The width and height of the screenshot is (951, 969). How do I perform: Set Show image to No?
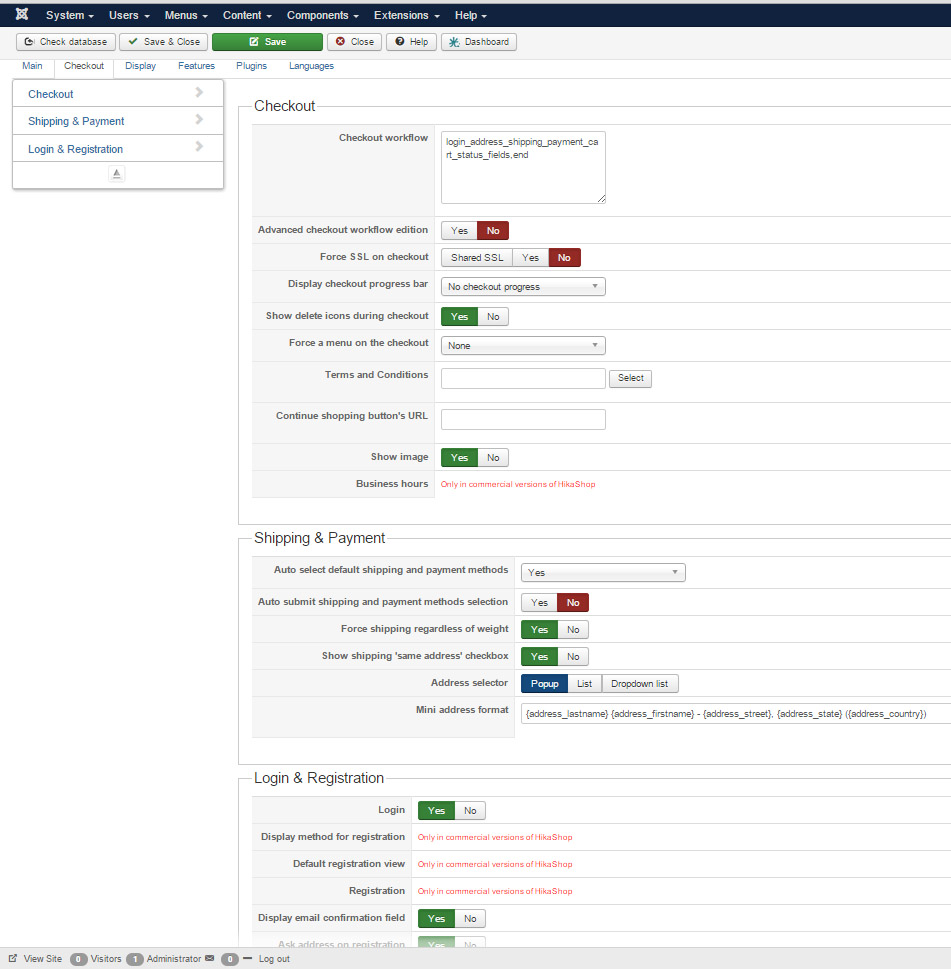[493, 457]
